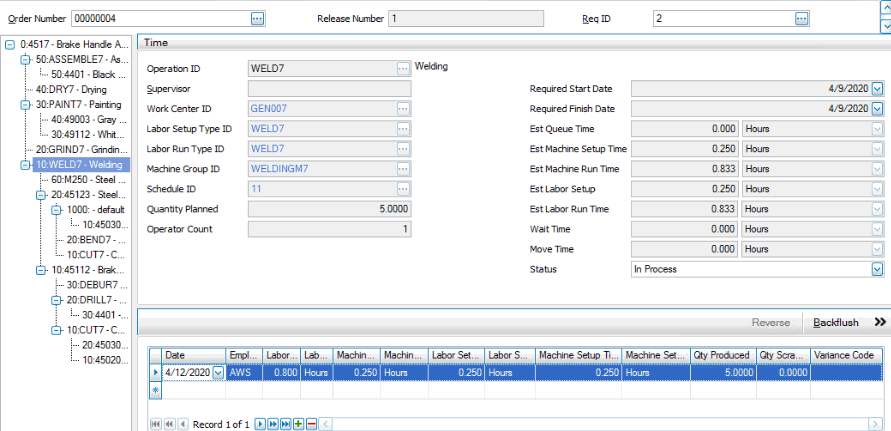Image resolution: width=891 pixels, height=431 pixels.
Task: Jump to the last record arrow
Action: tap(285, 424)
